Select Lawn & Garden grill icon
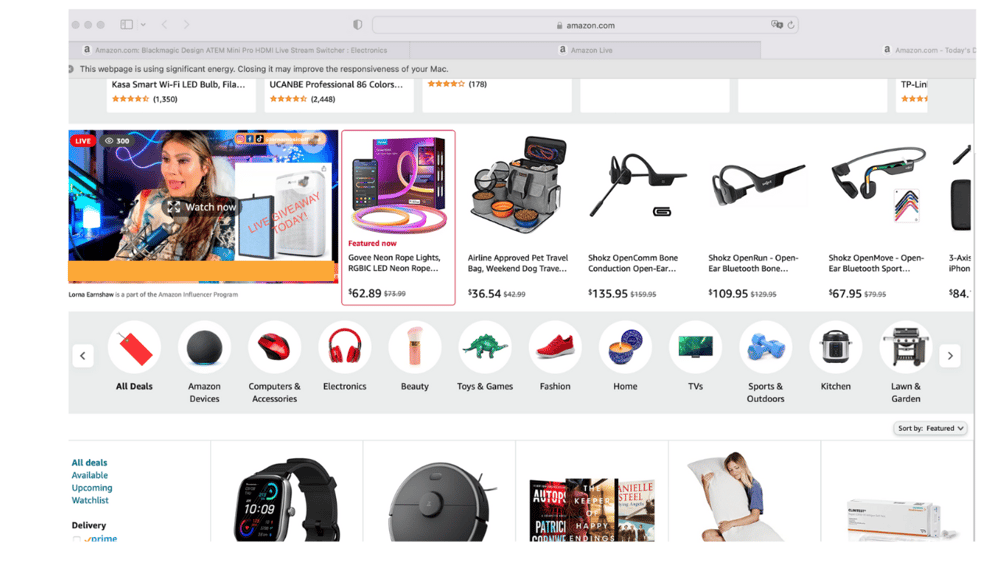The image size is (1000, 562). click(x=906, y=348)
